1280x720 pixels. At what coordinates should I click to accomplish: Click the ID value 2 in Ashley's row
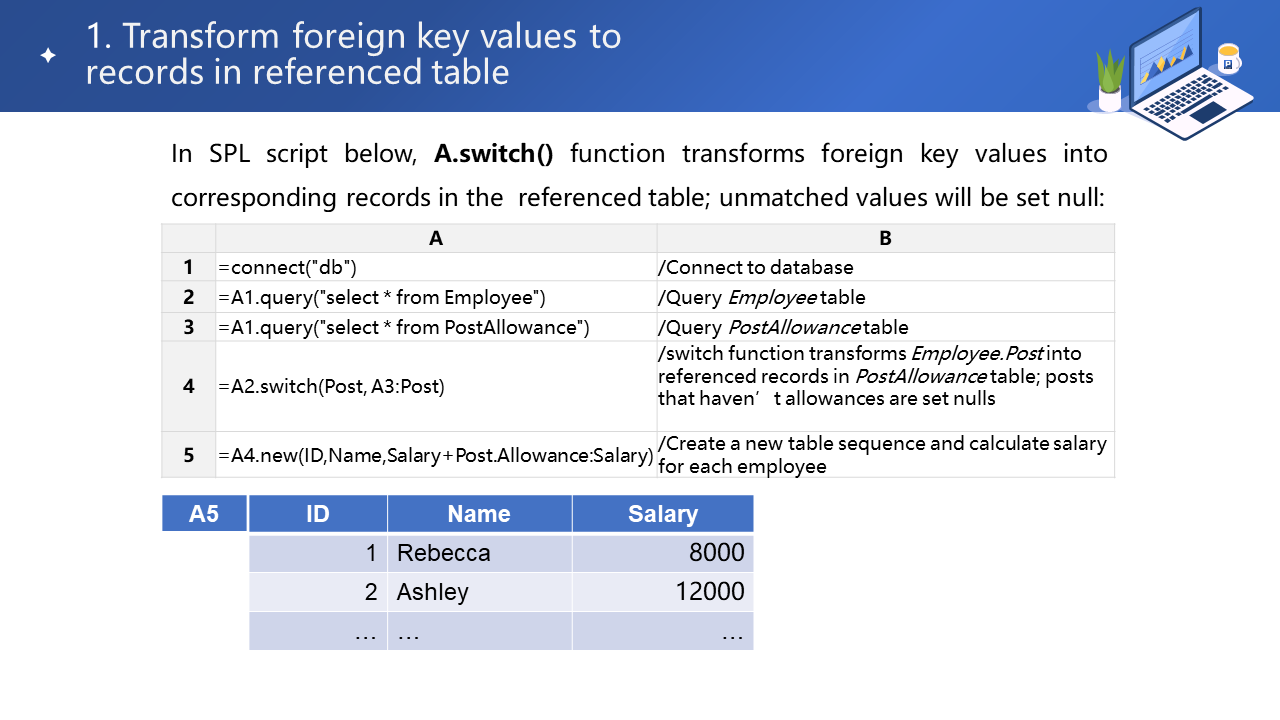(318, 592)
